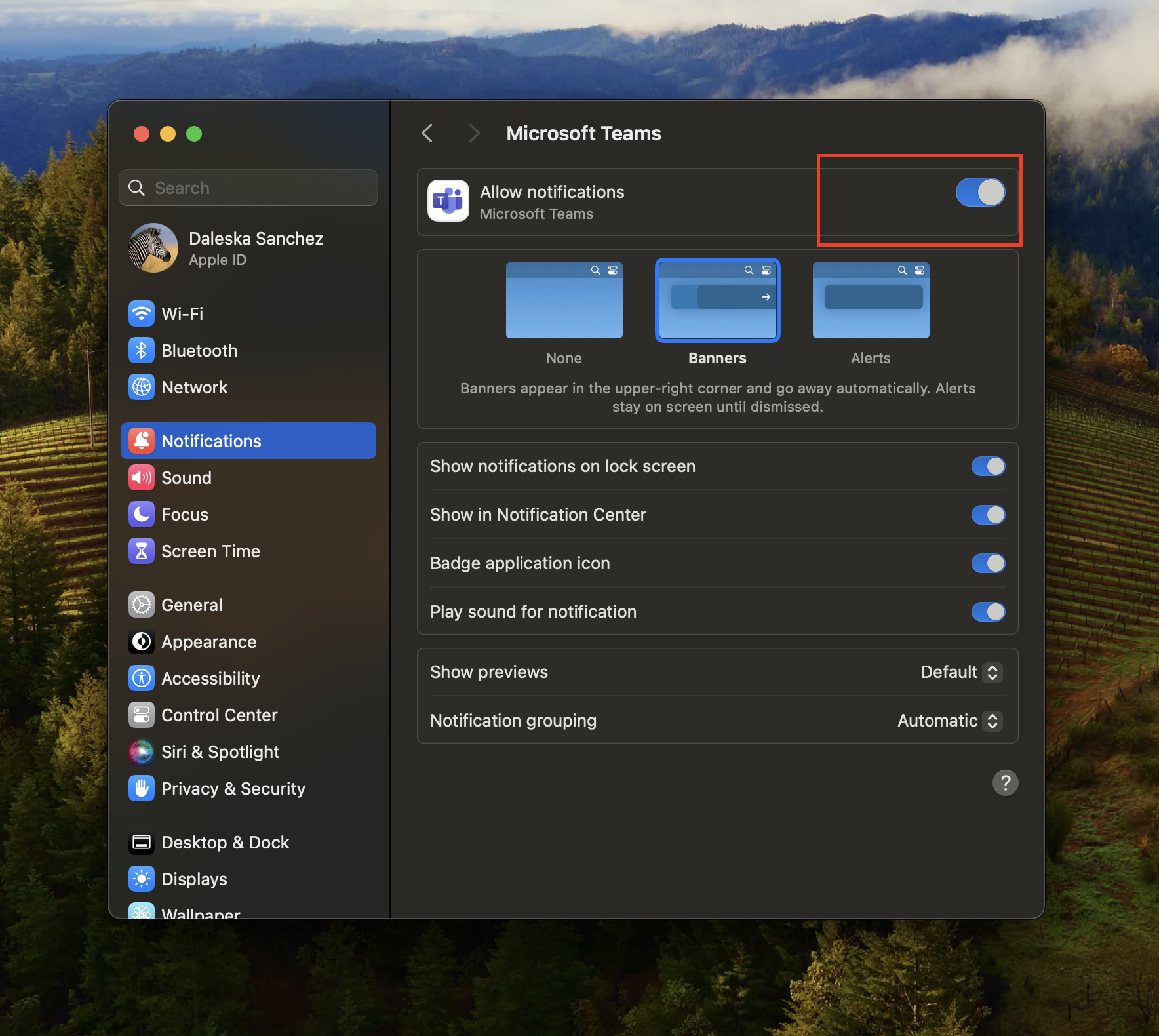
Task: Click the Privacy & Security hand icon
Action: [142, 788]
